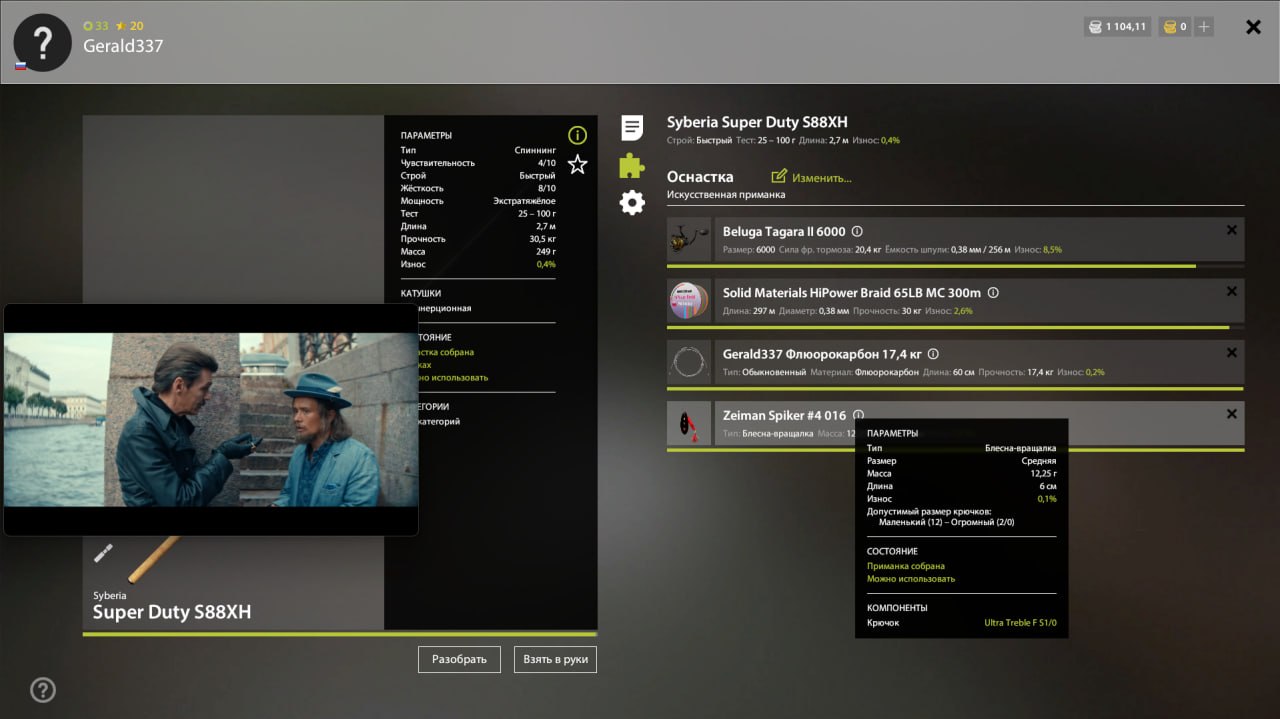Select the HiPower Braid spool thumbnail

click(689, 301)
